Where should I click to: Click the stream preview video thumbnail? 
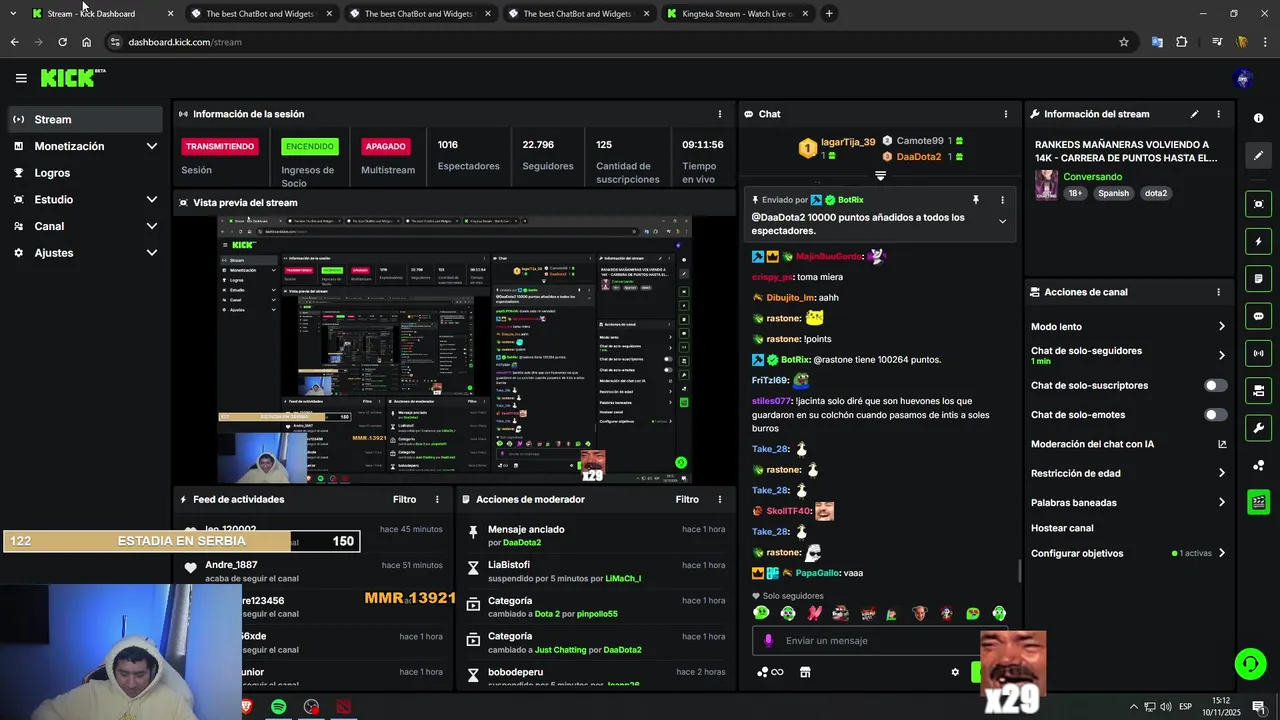(455, 349)
